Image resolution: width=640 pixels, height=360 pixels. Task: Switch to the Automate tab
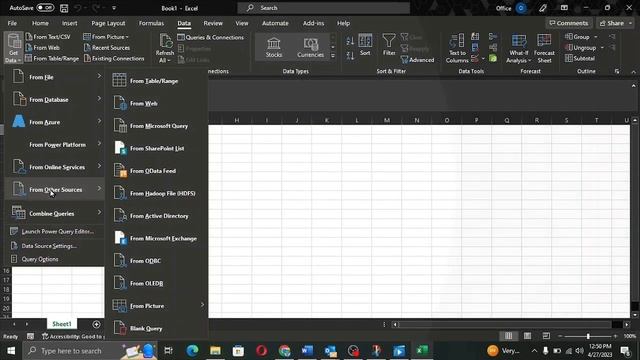pyautogui.click(x=275, y=23)
